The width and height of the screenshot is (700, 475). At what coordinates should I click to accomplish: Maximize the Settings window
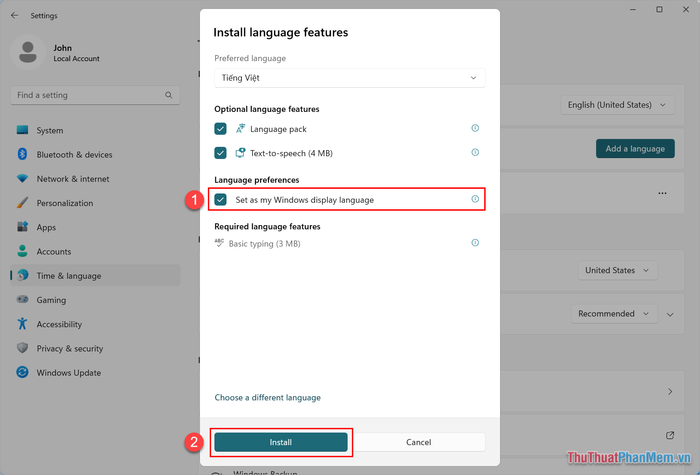tap(659, 9)
